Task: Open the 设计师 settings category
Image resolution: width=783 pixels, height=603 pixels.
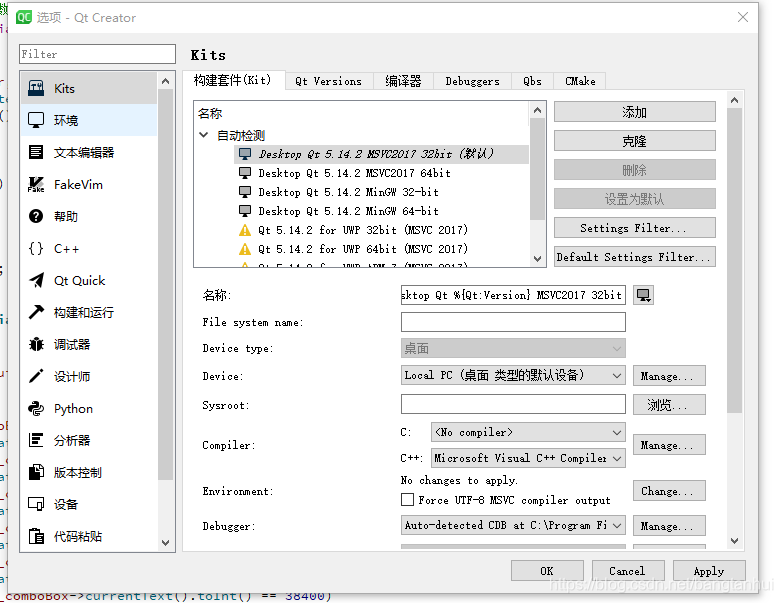Action: coord(89,376)
